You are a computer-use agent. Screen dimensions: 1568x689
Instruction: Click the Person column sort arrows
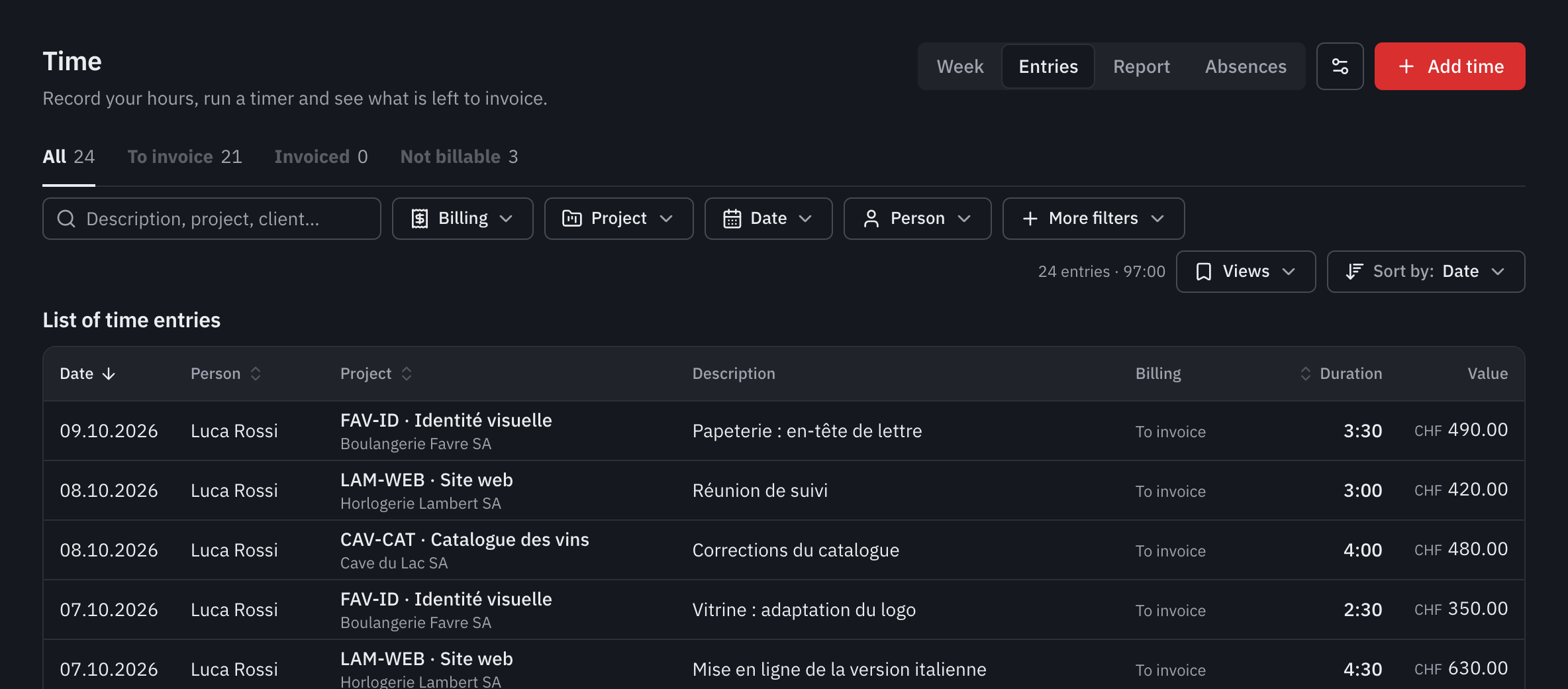[x=256, y=374]
